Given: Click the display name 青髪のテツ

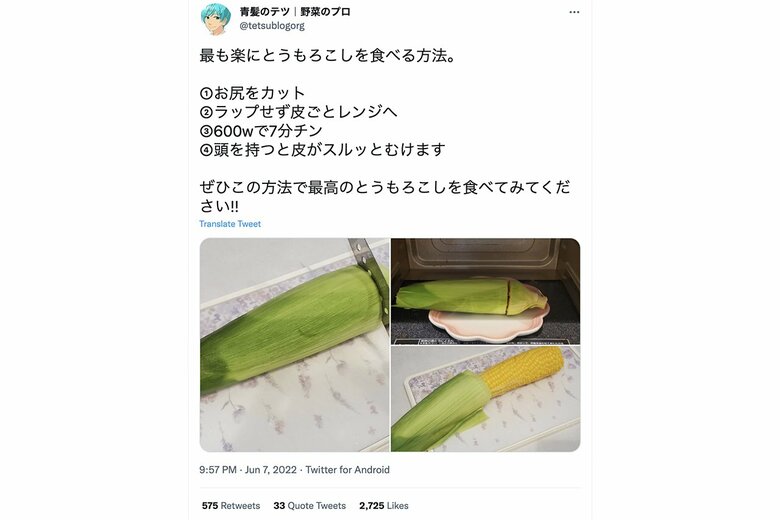Looking at the screenshot, I should tap(265, 11).
